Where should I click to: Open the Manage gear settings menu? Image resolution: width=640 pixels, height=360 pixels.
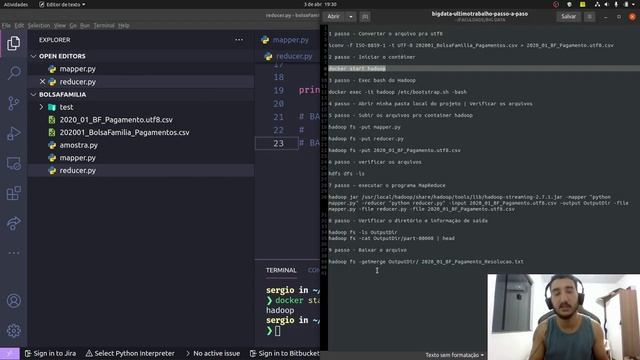13,330
